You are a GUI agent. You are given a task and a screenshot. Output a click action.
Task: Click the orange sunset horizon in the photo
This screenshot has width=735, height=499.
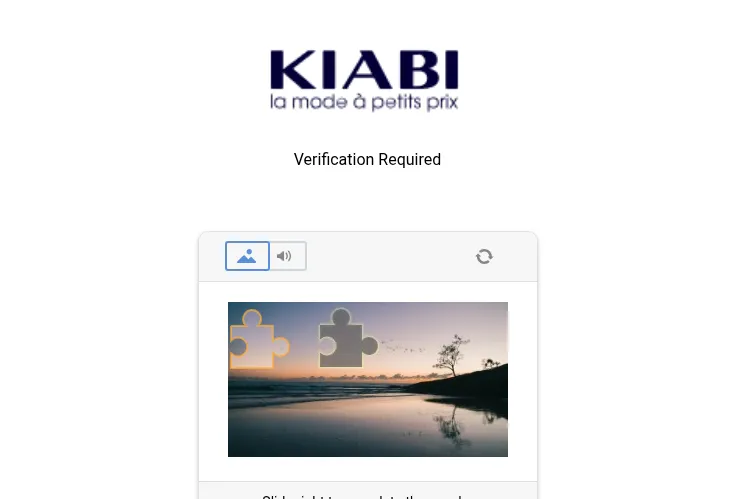coord(328,376)
